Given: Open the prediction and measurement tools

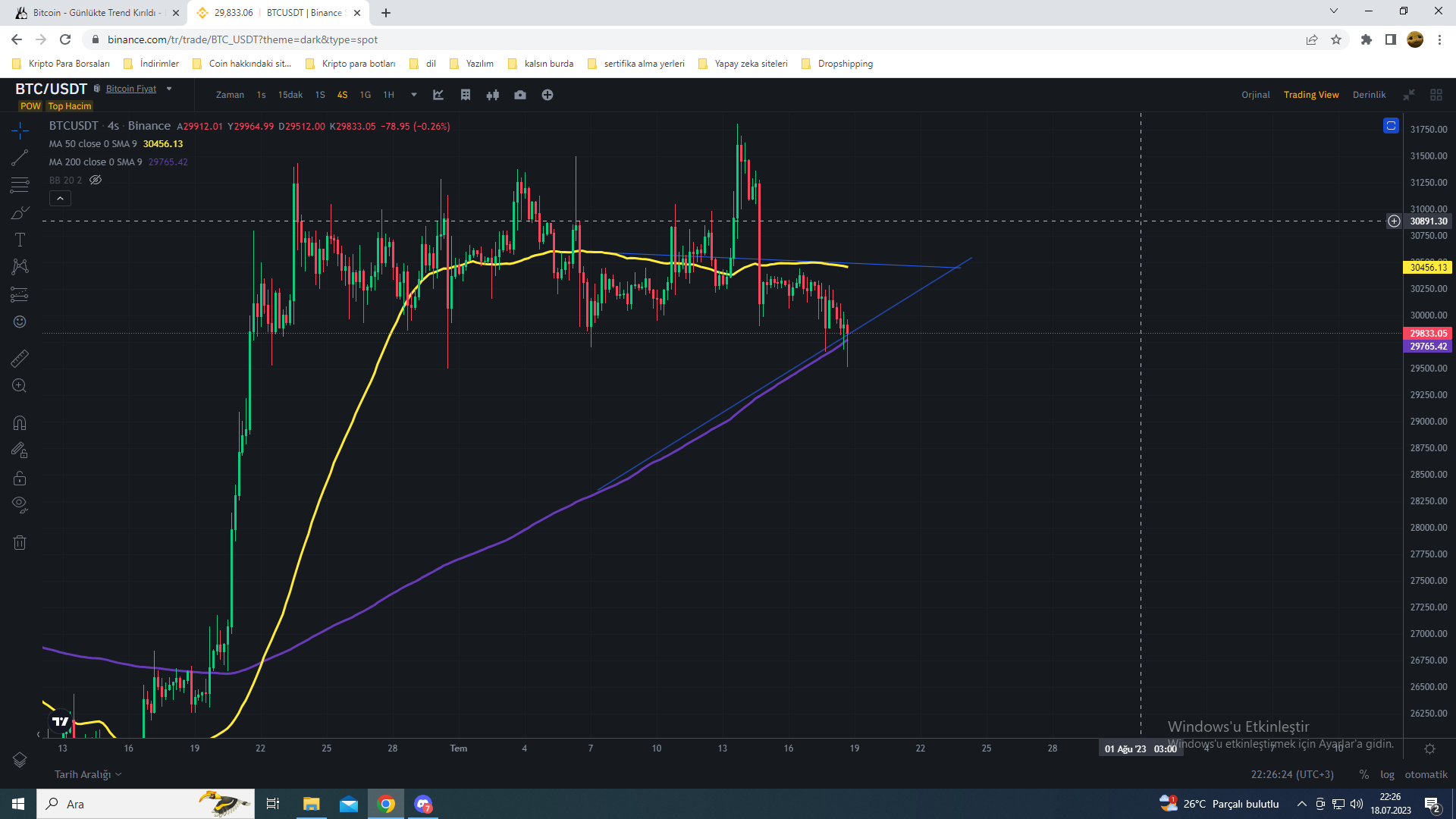Looking at the screenshot, I should pyautogui.click(x=20, y=294).
